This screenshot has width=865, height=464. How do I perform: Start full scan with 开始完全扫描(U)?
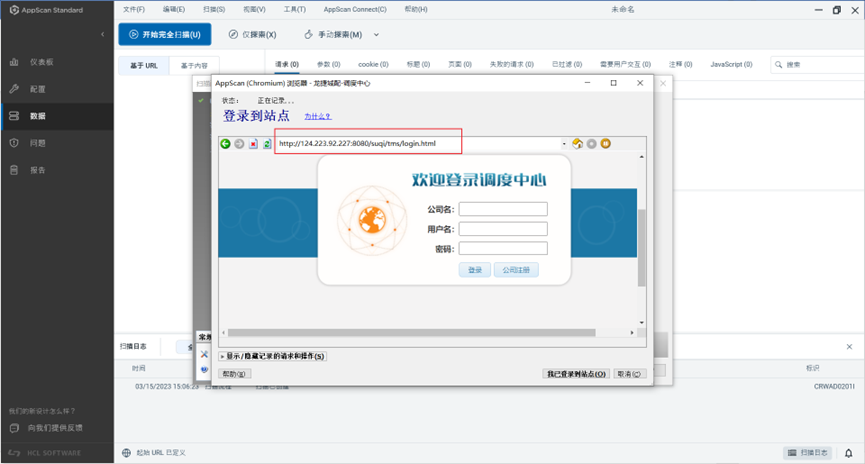[x=165, y=34]
